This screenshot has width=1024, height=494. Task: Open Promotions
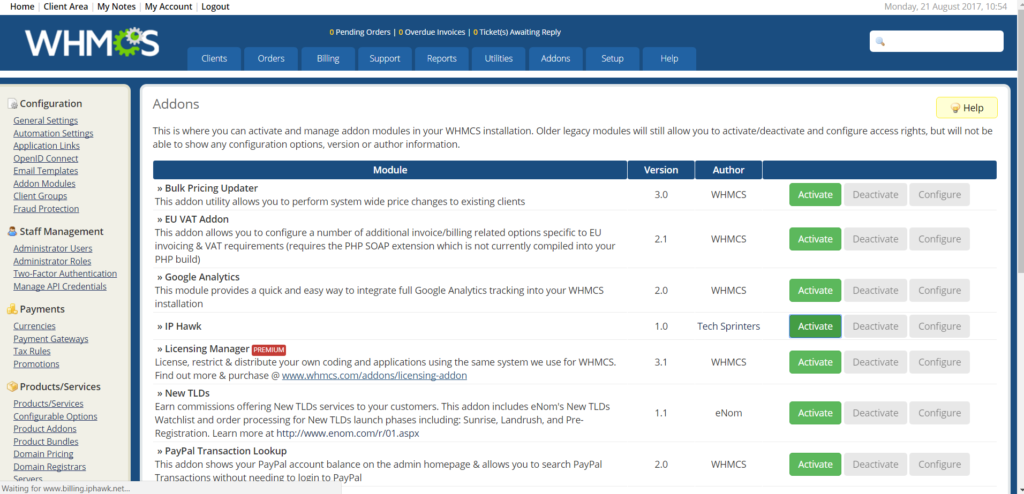coord(37,364)
